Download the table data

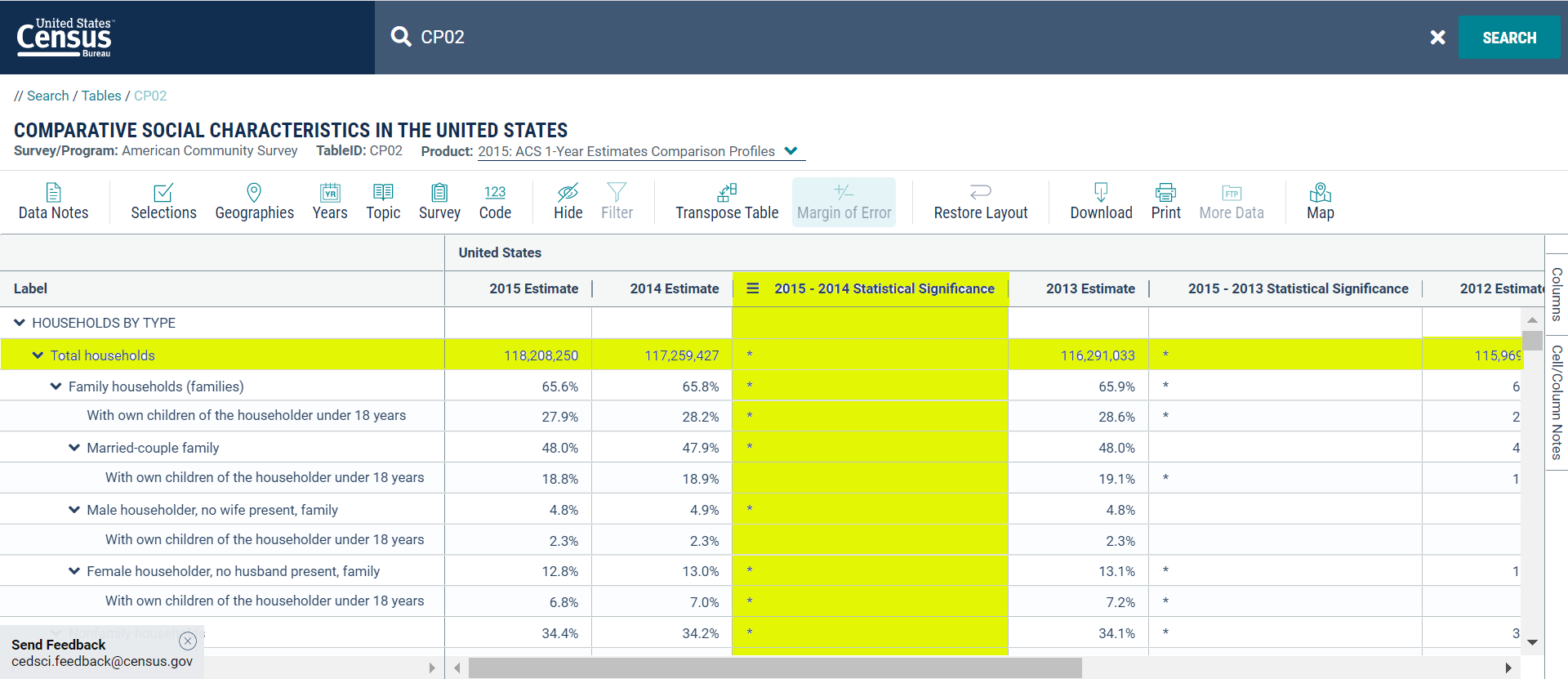pos(1101,202)
